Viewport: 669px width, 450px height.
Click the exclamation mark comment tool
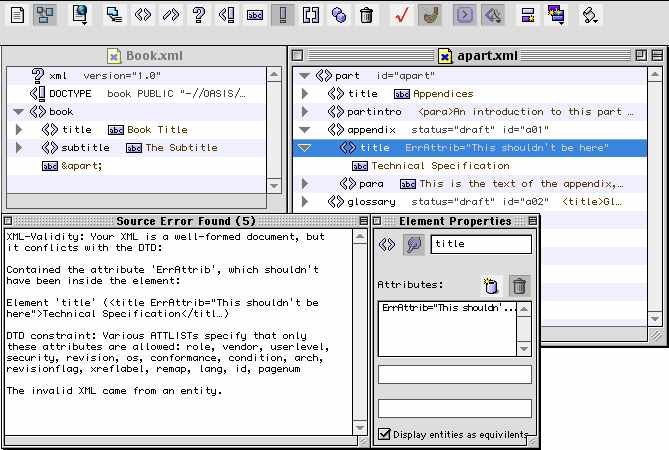[x=282, y=15]
